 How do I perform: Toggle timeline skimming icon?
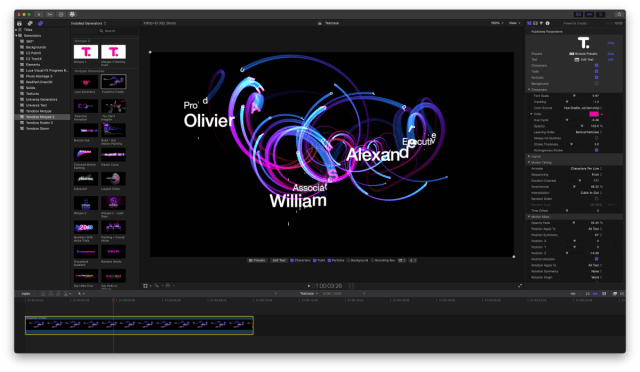573,294
